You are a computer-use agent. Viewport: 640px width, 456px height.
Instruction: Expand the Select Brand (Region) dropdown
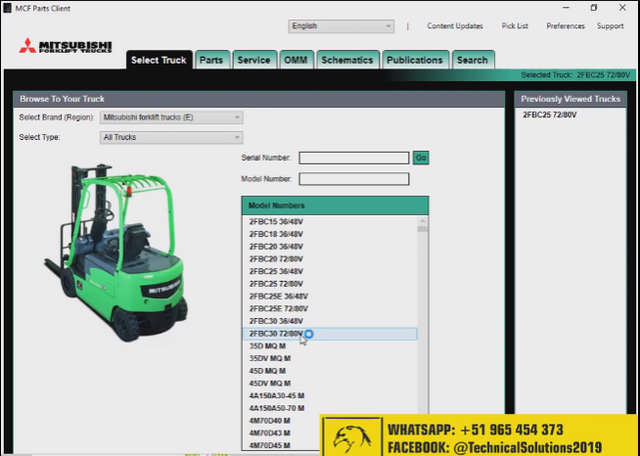[172, 117]
